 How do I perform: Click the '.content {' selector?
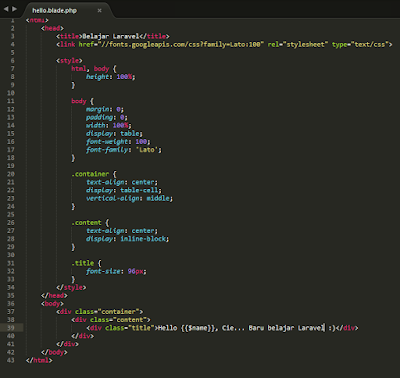coord(90,223)
